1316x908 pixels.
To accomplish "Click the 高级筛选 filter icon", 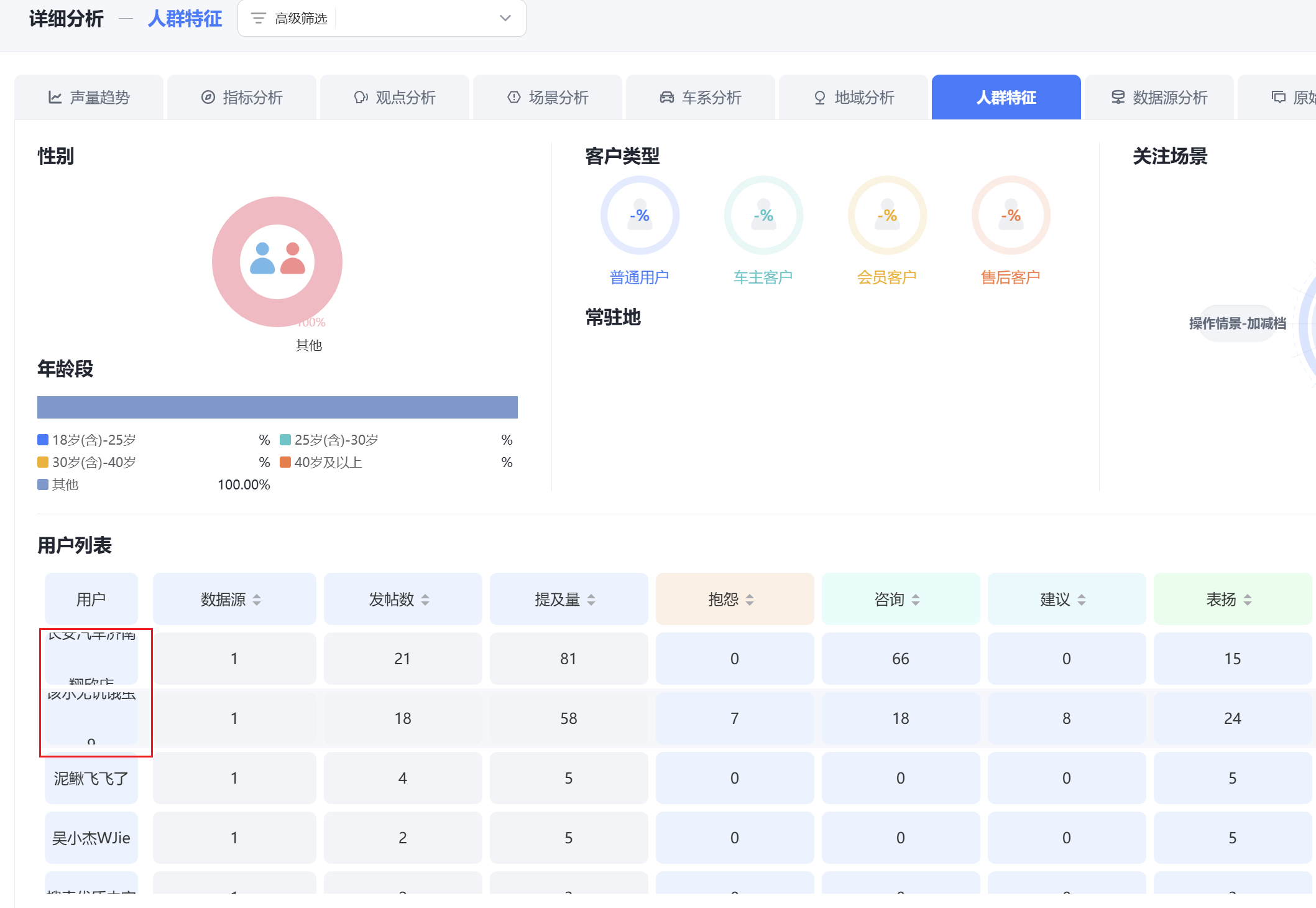I will click(x=258, y=18).
